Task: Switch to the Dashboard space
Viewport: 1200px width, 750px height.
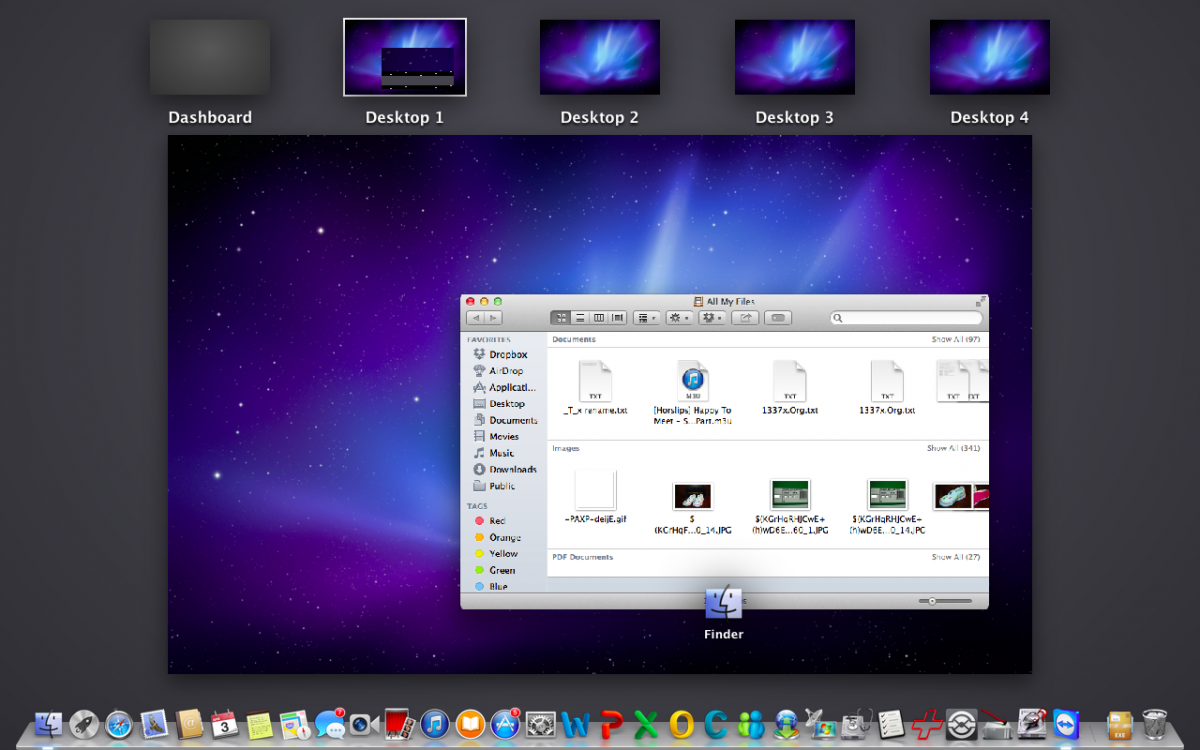Action: tap(210, 58)
